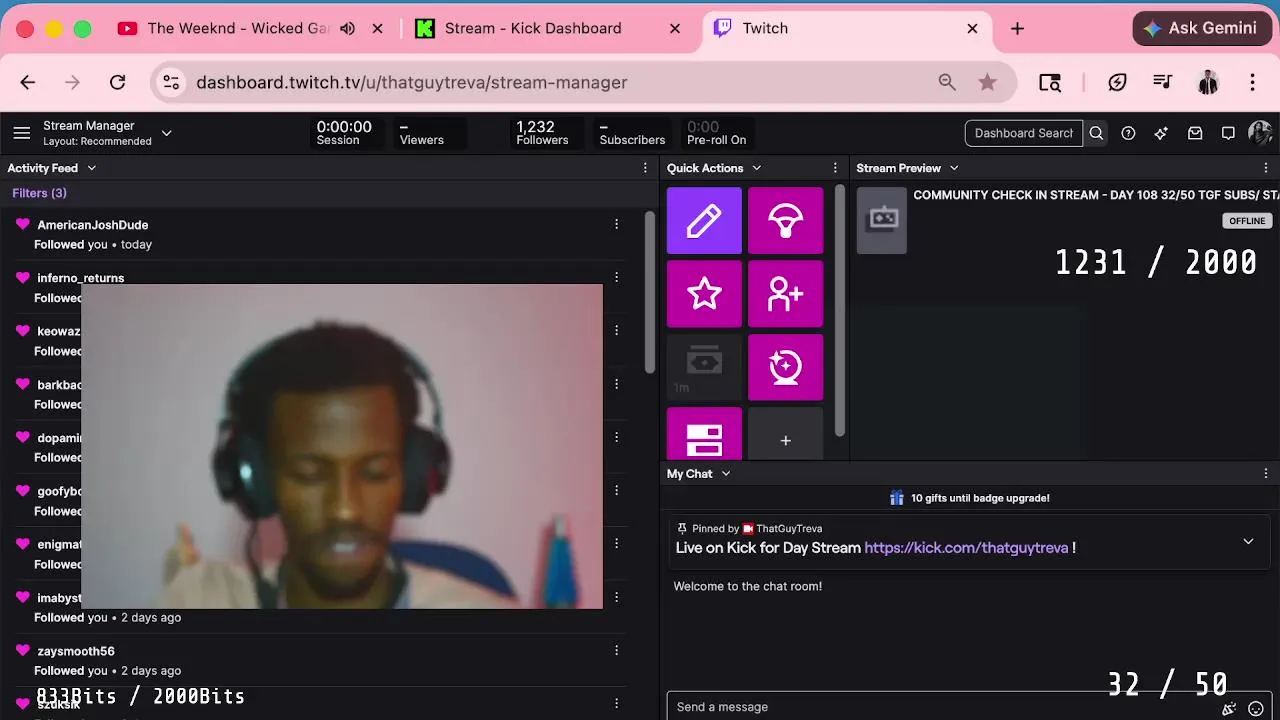Expand the Stream Preview dropdown
The width and height of the screenshot is (1280, 720).
954,168
